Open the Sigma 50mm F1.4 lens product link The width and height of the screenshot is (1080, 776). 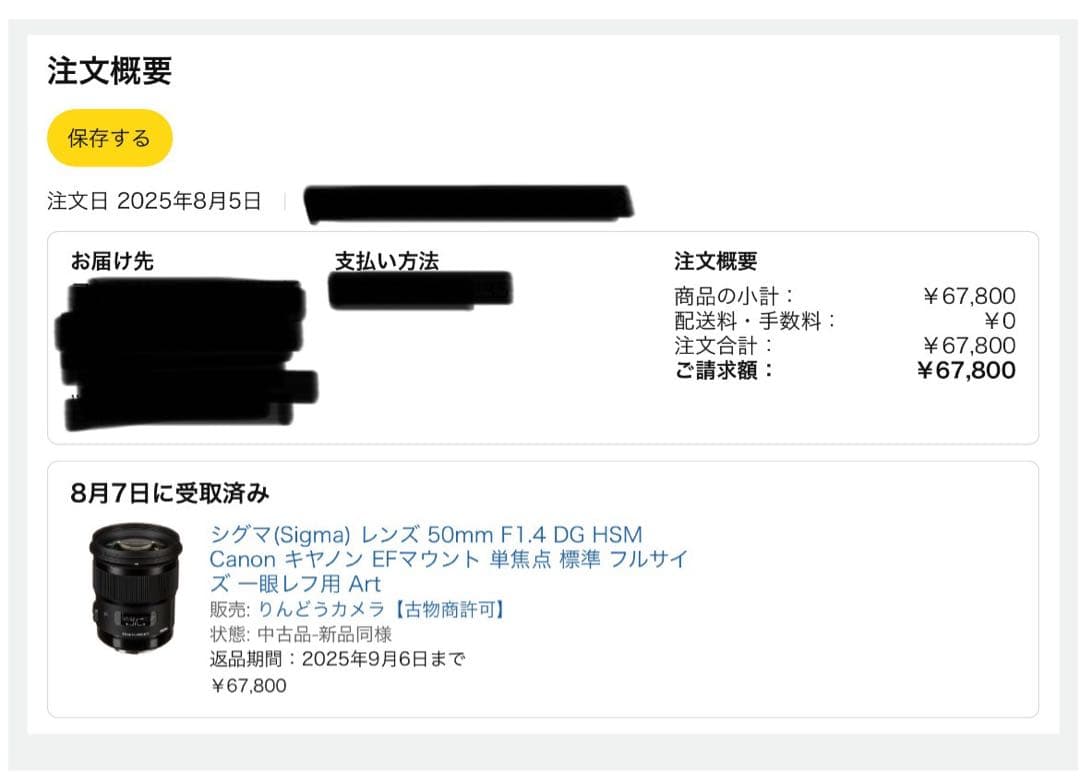point(448,559)
